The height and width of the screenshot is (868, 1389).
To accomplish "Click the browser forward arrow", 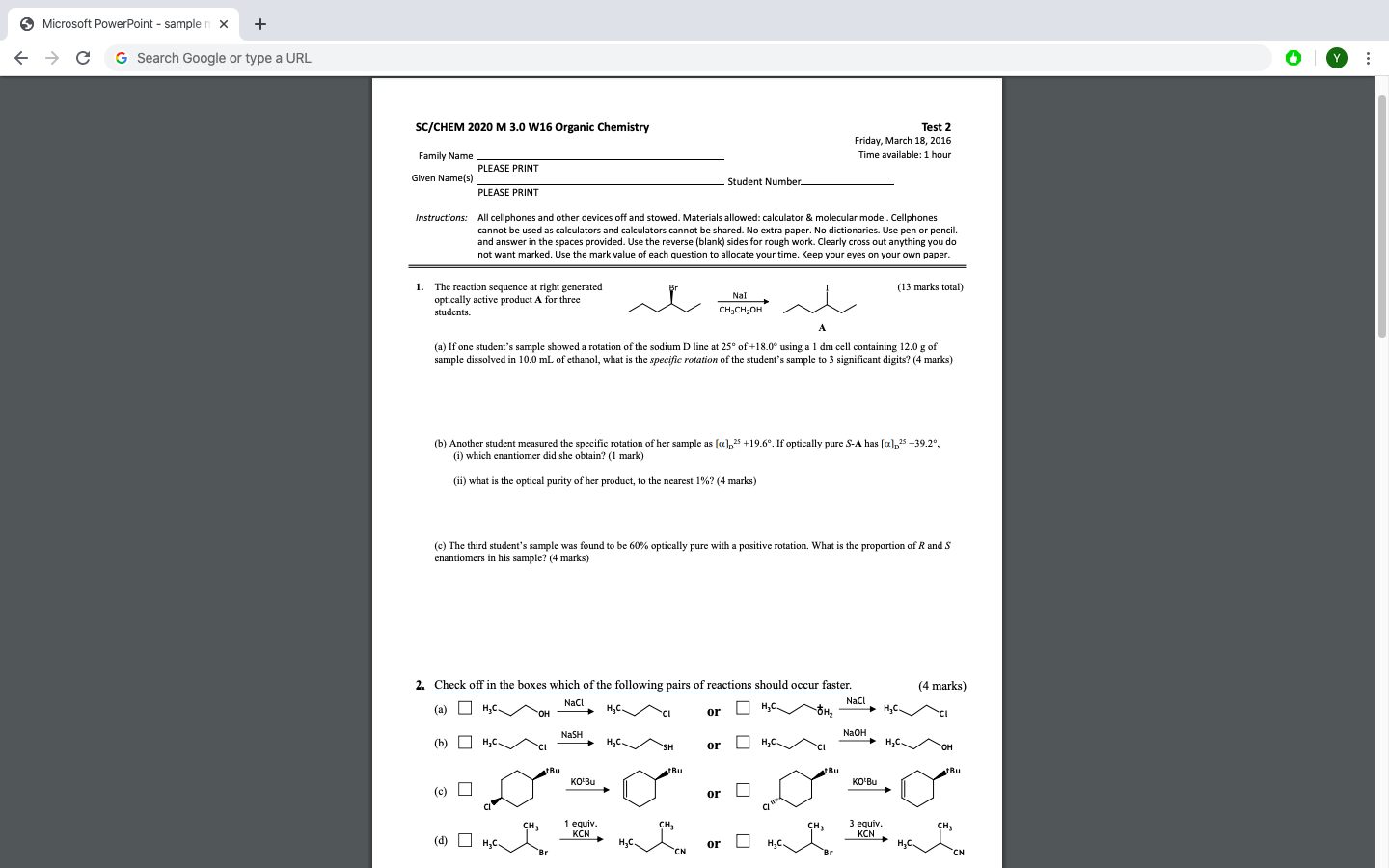I will pos(52,58).
